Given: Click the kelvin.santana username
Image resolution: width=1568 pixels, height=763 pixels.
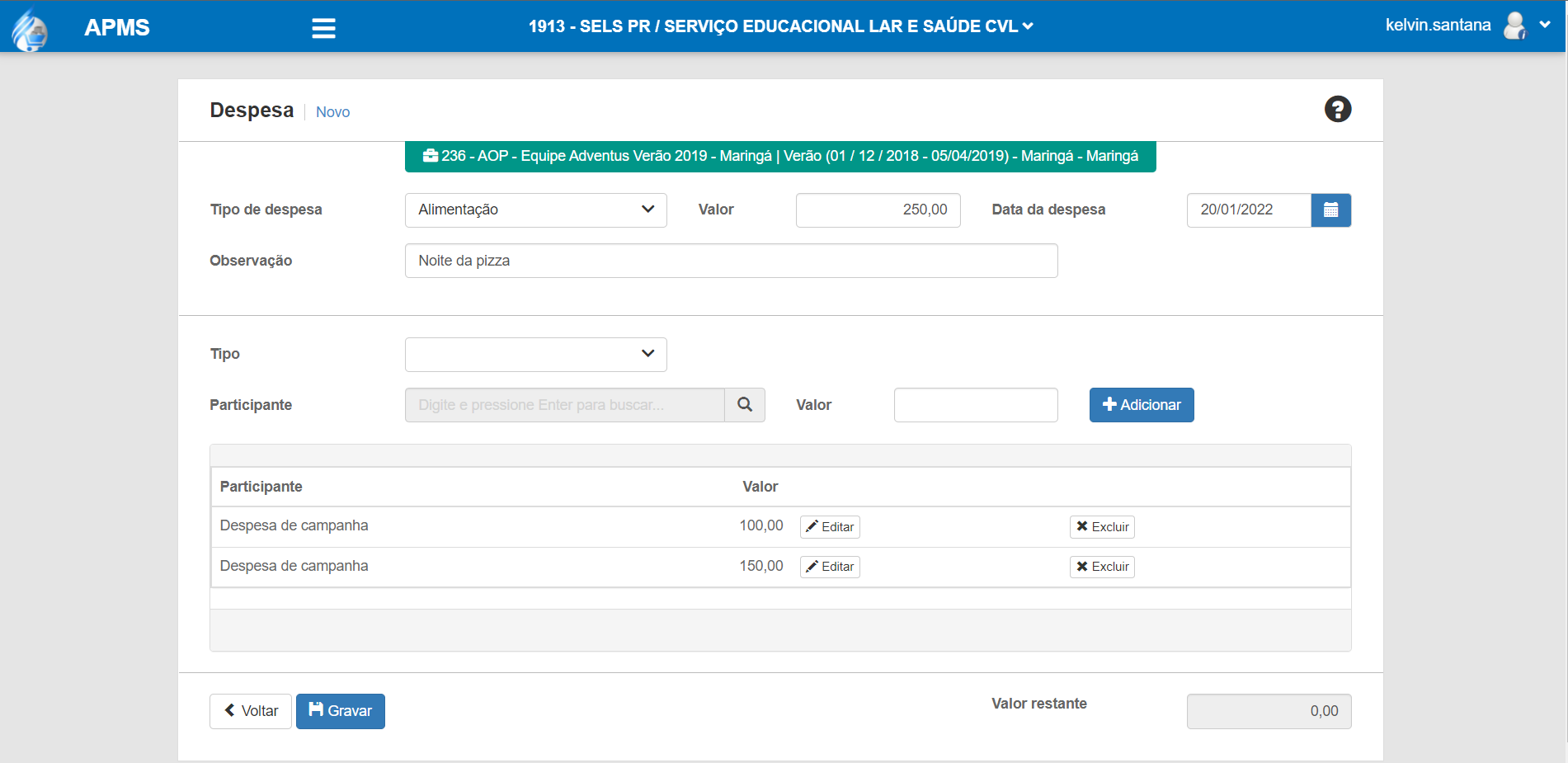Looking at the screenshot, I should (x=1438, y=26).
